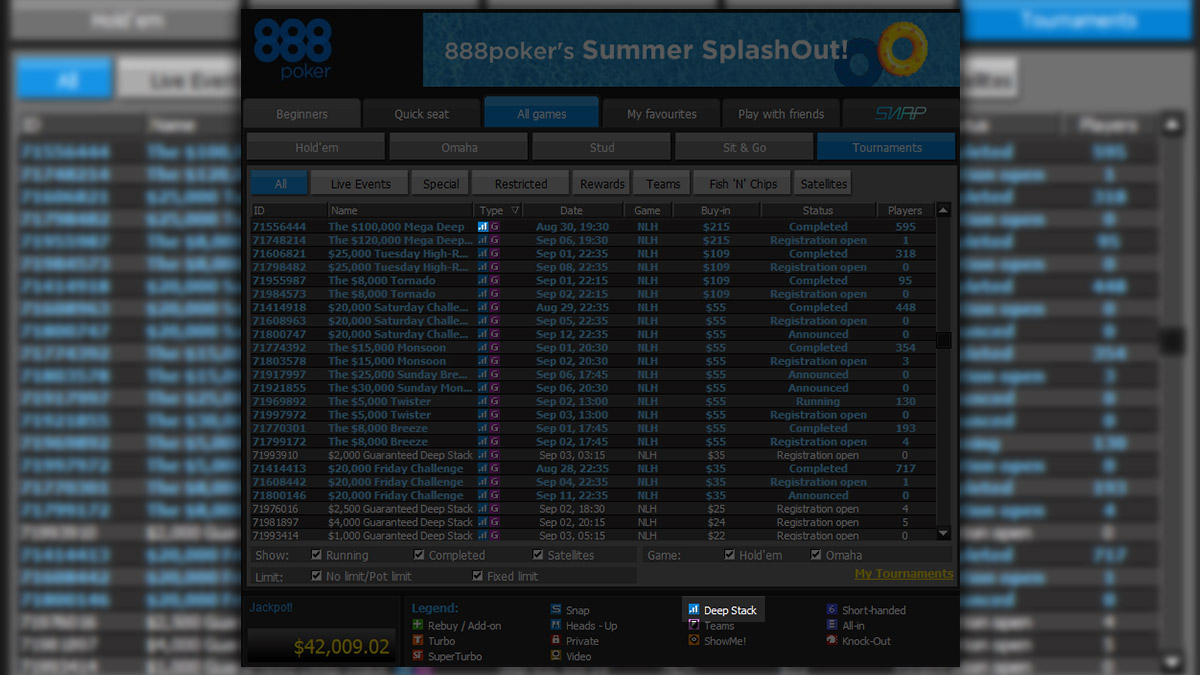Click the scroll down arrow of tournament list
1200x675 pixels.
[943, 534]
